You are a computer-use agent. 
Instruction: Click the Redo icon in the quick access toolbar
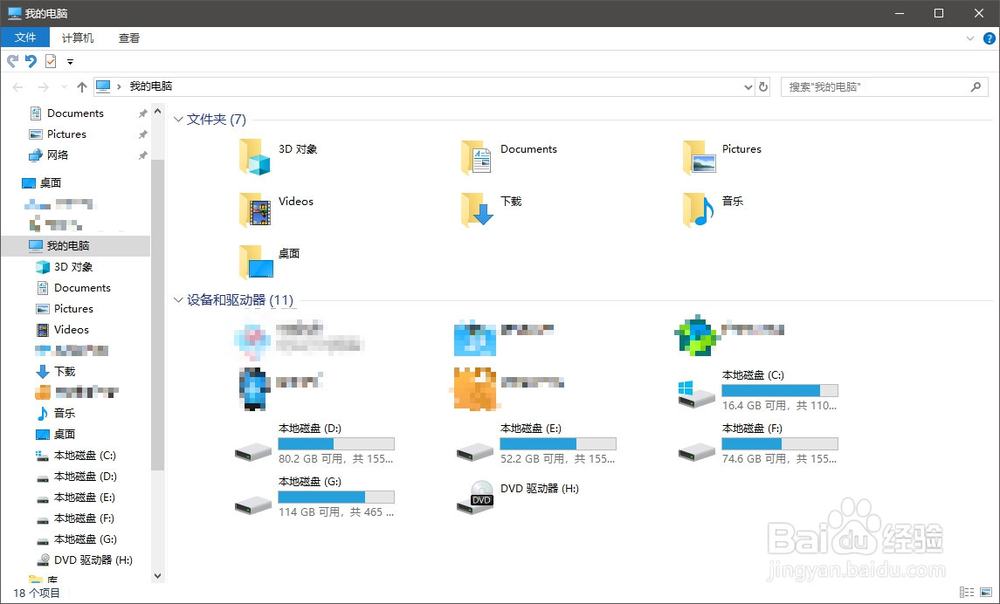tap(12, 61)
